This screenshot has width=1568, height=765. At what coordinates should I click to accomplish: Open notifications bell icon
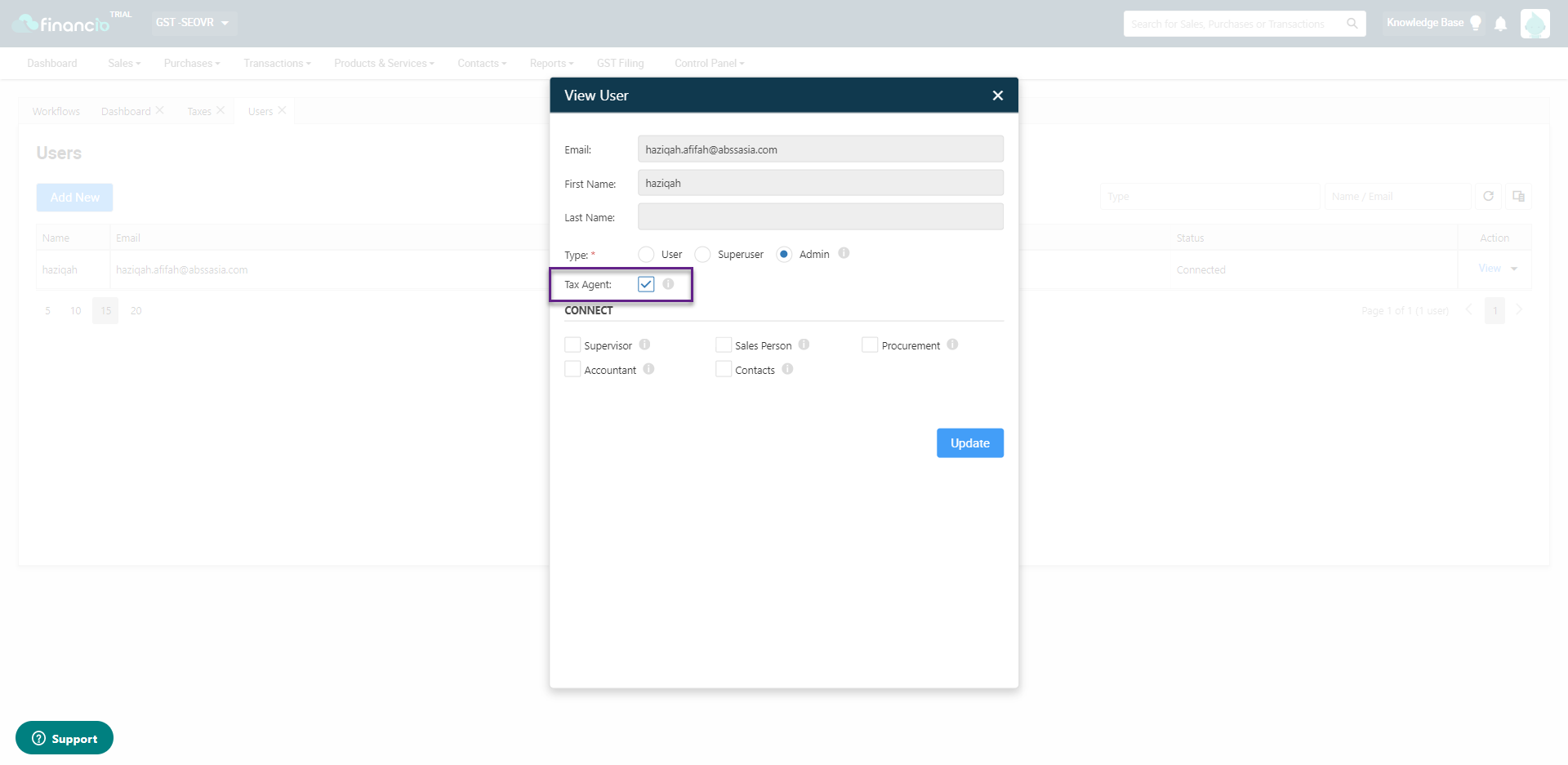click(1500, 24)
